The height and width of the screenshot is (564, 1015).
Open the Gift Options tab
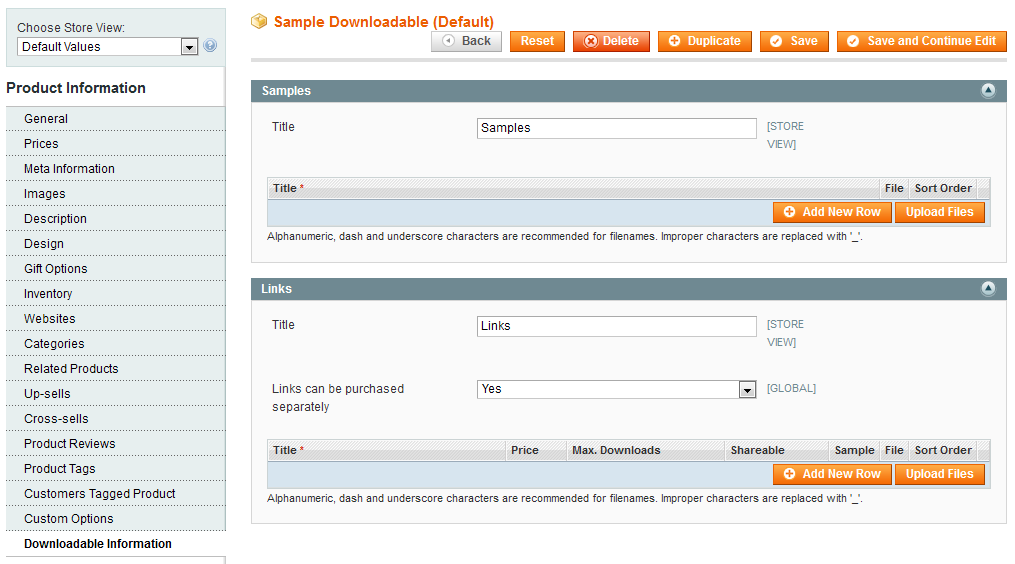tap(116, 269)
